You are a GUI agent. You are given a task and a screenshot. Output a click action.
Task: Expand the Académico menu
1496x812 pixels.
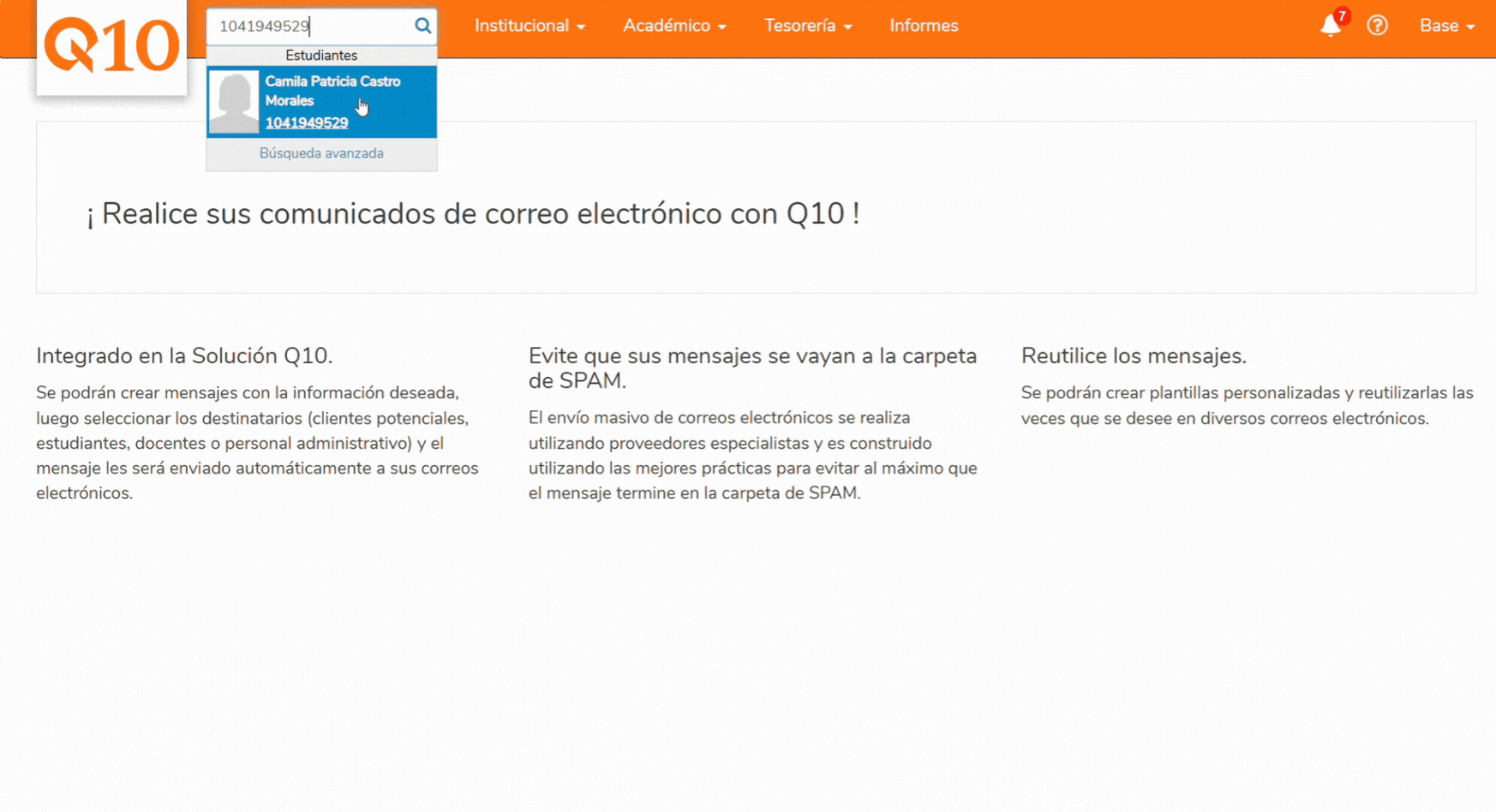pos(674,26)
